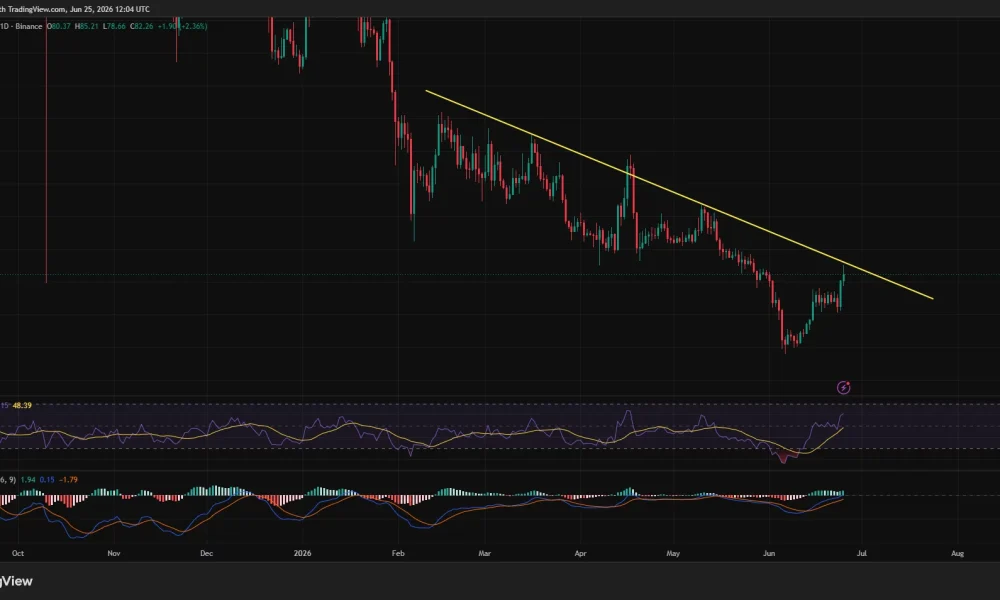Click the '2026' label on time axis
Image resolution: width=1000 pixels, height=600 pixels.
point(302,553)
